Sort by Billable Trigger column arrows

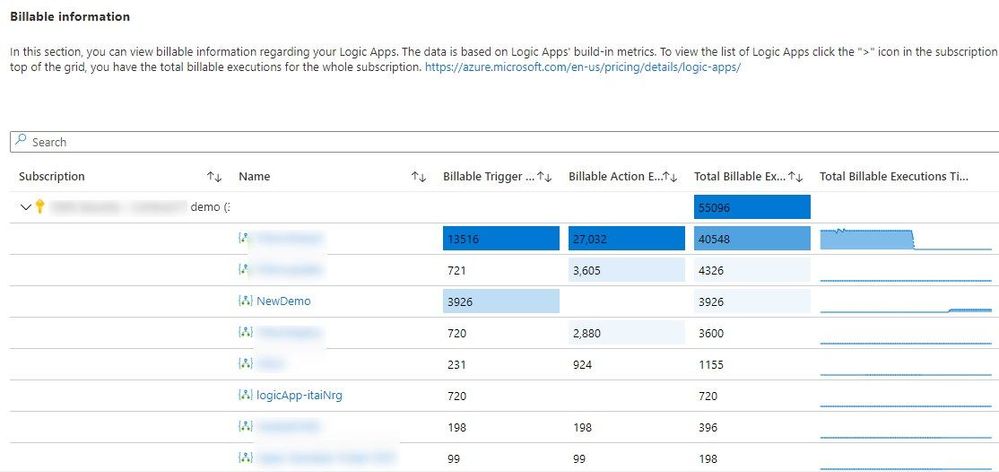point(544,177)
